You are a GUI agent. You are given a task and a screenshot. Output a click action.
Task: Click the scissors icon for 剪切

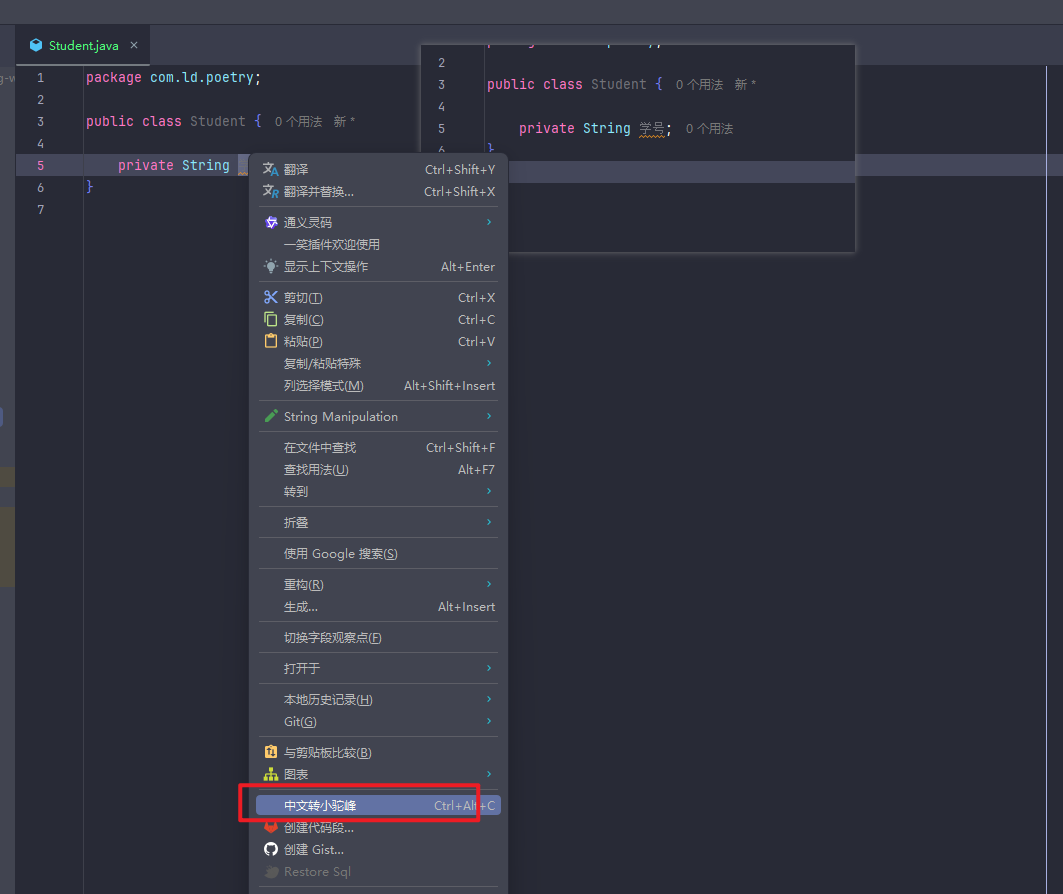coord(270,298)
